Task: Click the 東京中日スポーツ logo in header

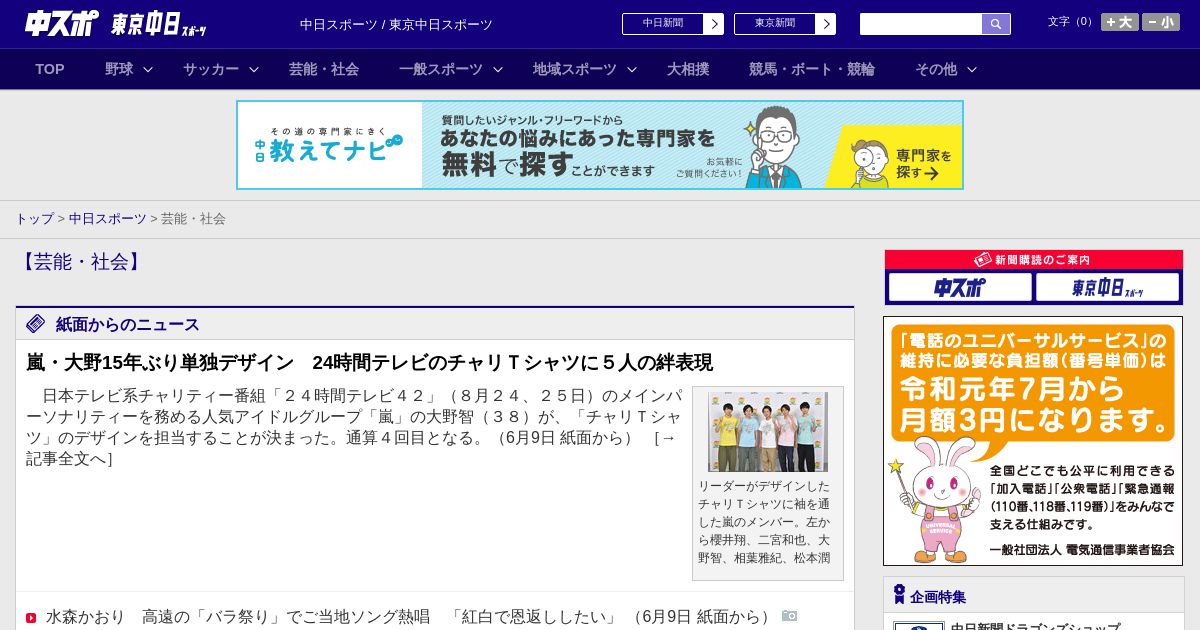Action: click(158, 24)
